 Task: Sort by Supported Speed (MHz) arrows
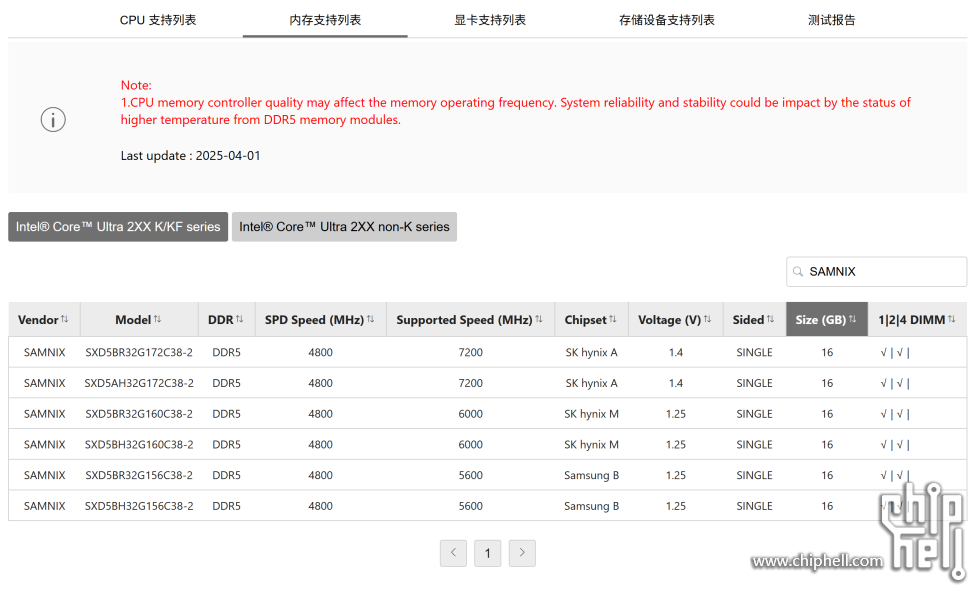click(539, 319)
